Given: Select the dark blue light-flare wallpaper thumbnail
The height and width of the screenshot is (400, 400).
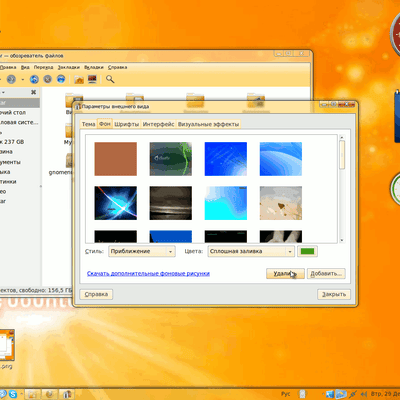Looking at the screenshot, I should [115, 203].
